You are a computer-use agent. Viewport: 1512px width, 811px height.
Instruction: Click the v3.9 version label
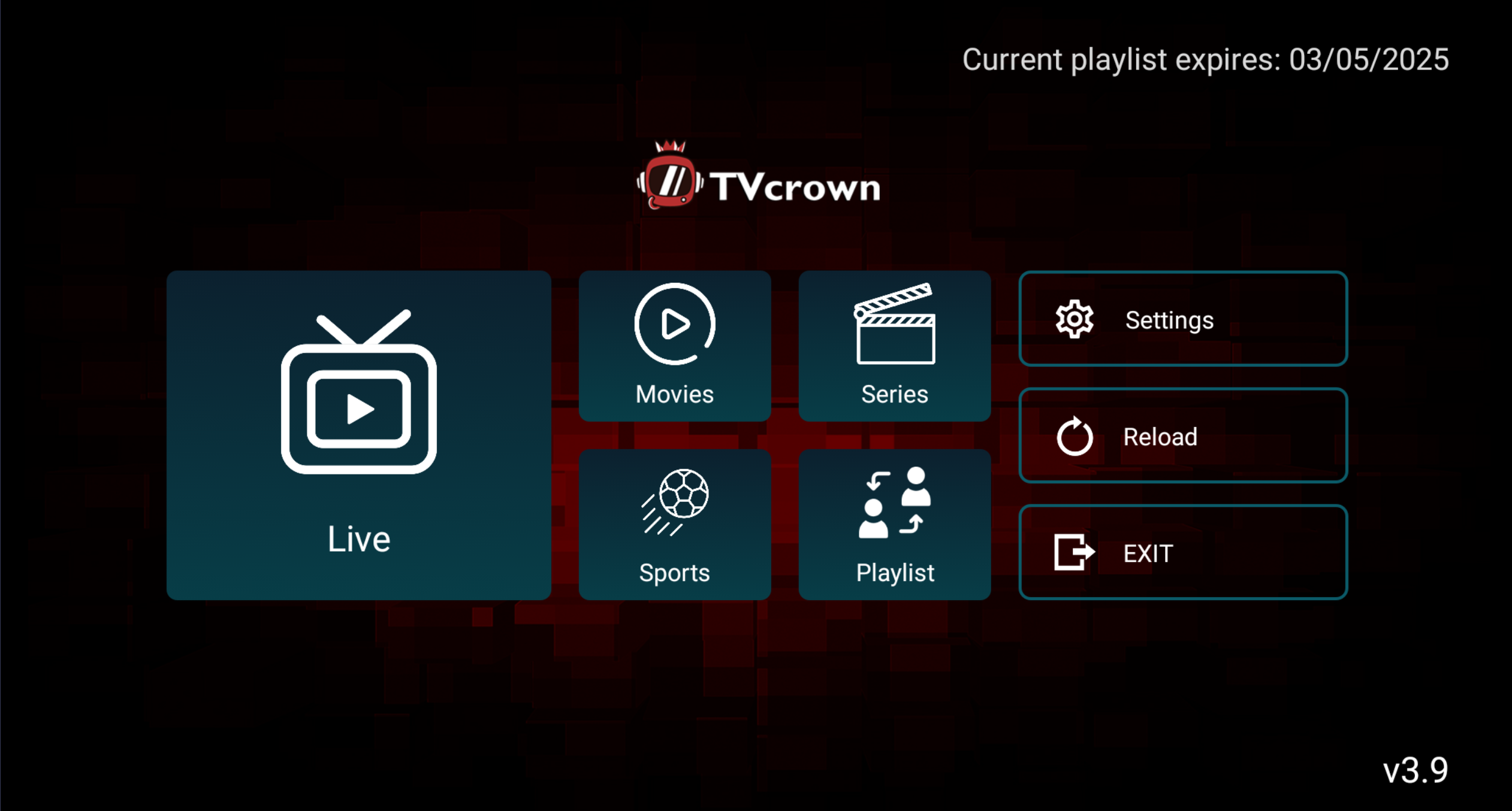pos(1415,770)
